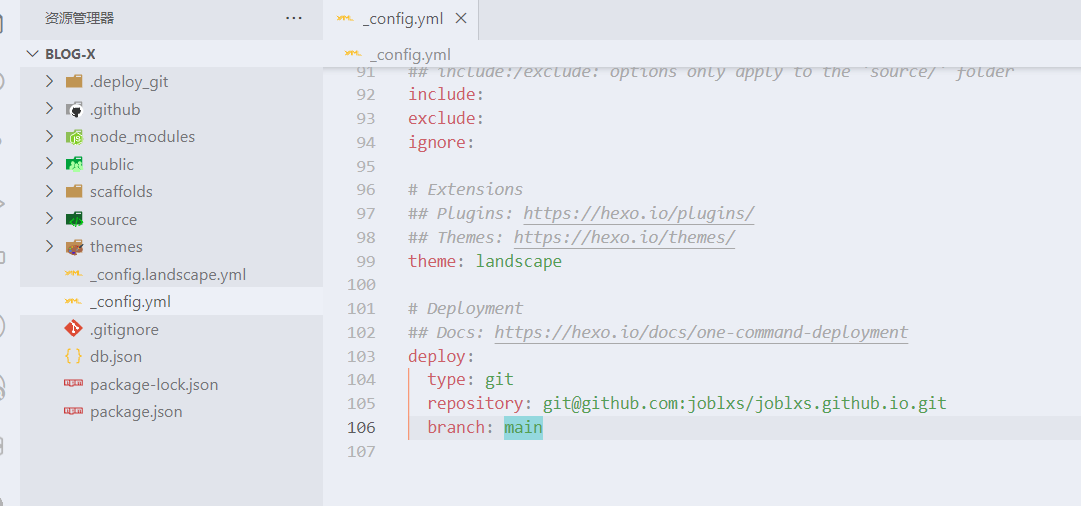The image size is (1081, 506).
Task: Click the GitHub icon beside .github folder
Action: [x=74, y=110]
